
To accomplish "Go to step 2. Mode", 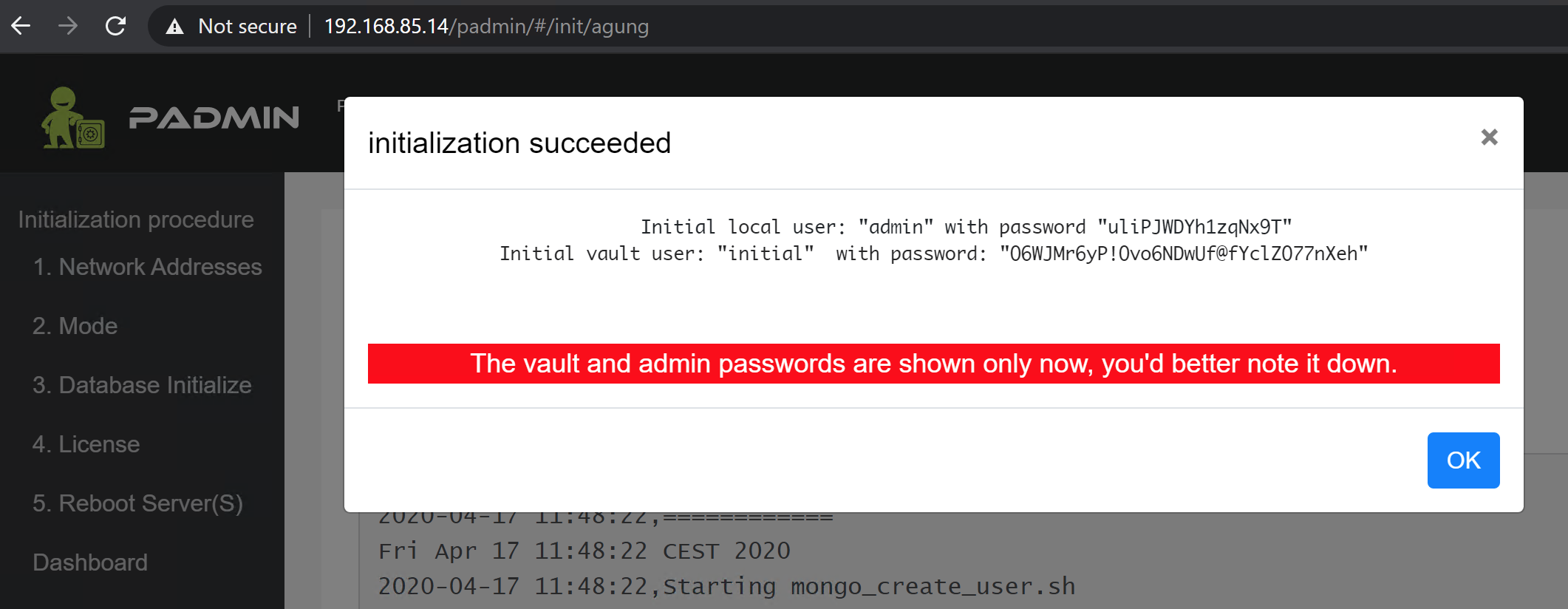I will tap(75, 326).
